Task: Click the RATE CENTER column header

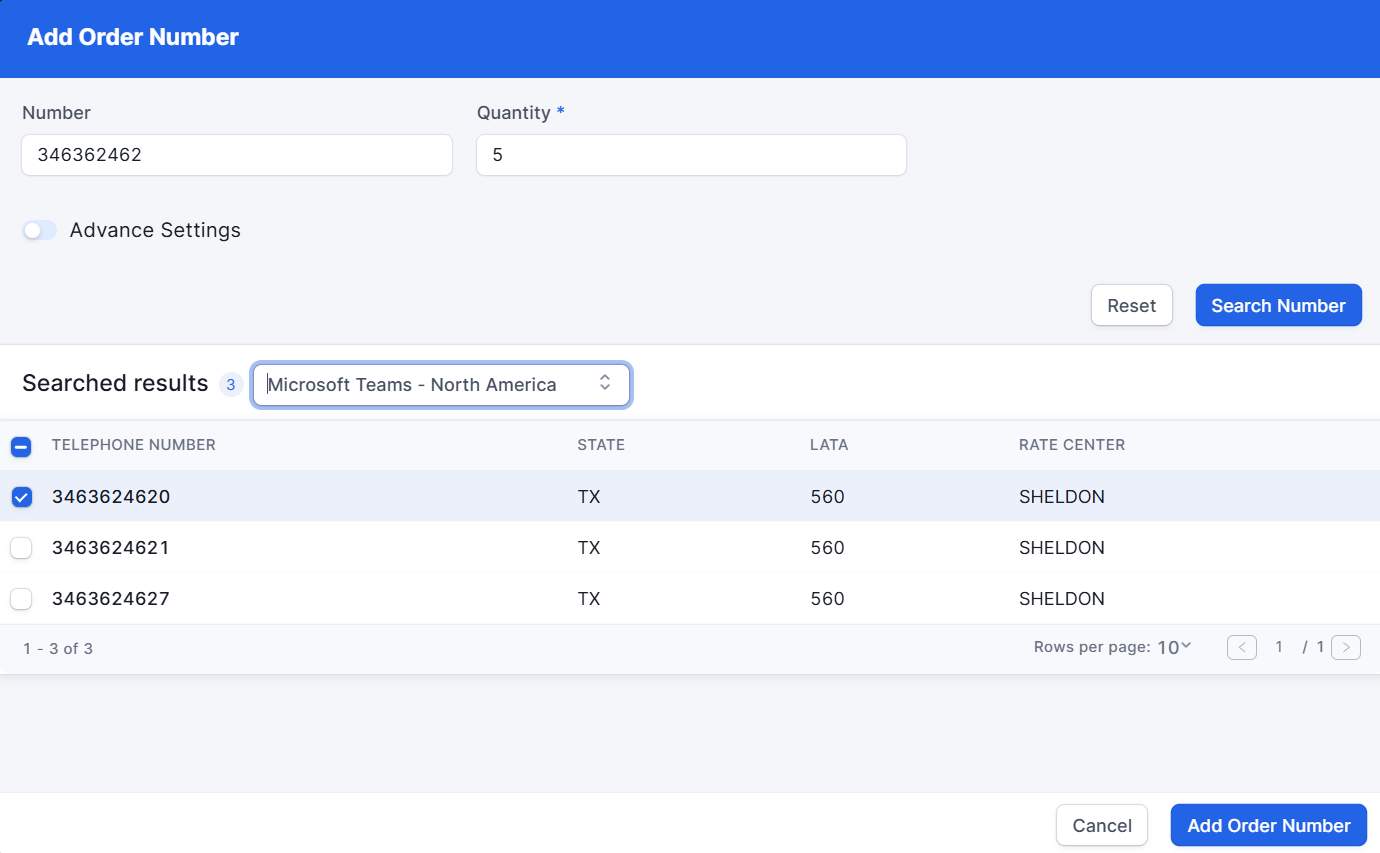Action: [1072, 445]
